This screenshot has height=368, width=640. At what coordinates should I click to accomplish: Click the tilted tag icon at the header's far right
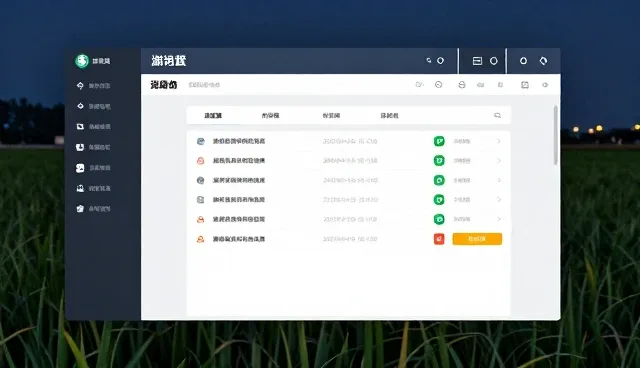[543, 61]
